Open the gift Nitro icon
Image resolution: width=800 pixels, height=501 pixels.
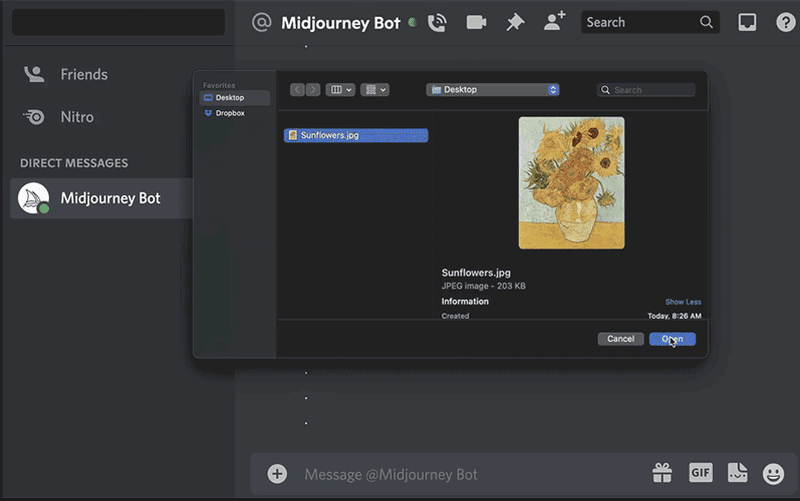[x=662, y=473]
